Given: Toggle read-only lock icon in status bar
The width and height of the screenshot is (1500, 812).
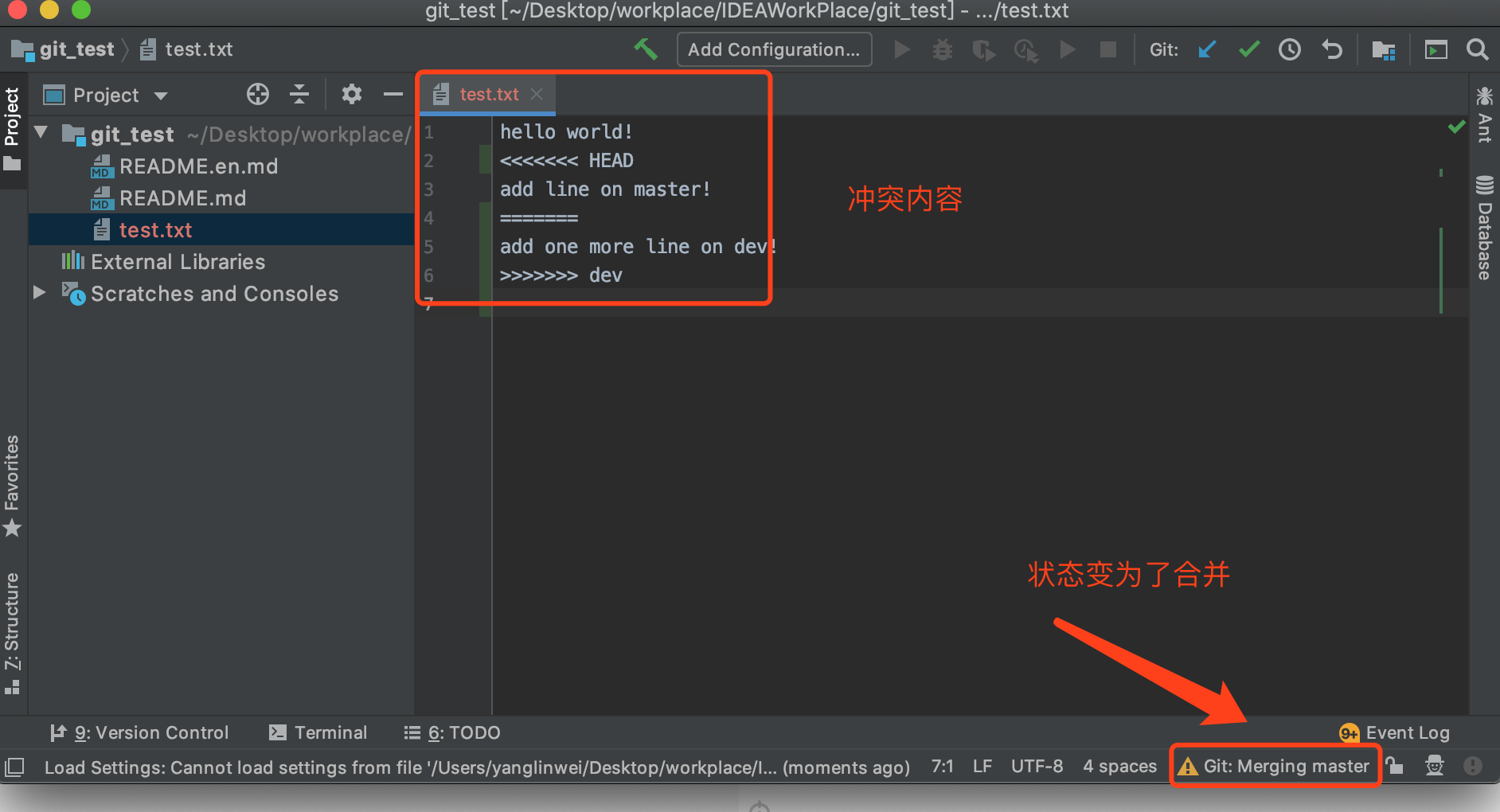Looking at the screenshot, I should pyautogui.click(x=1394, y=766).
